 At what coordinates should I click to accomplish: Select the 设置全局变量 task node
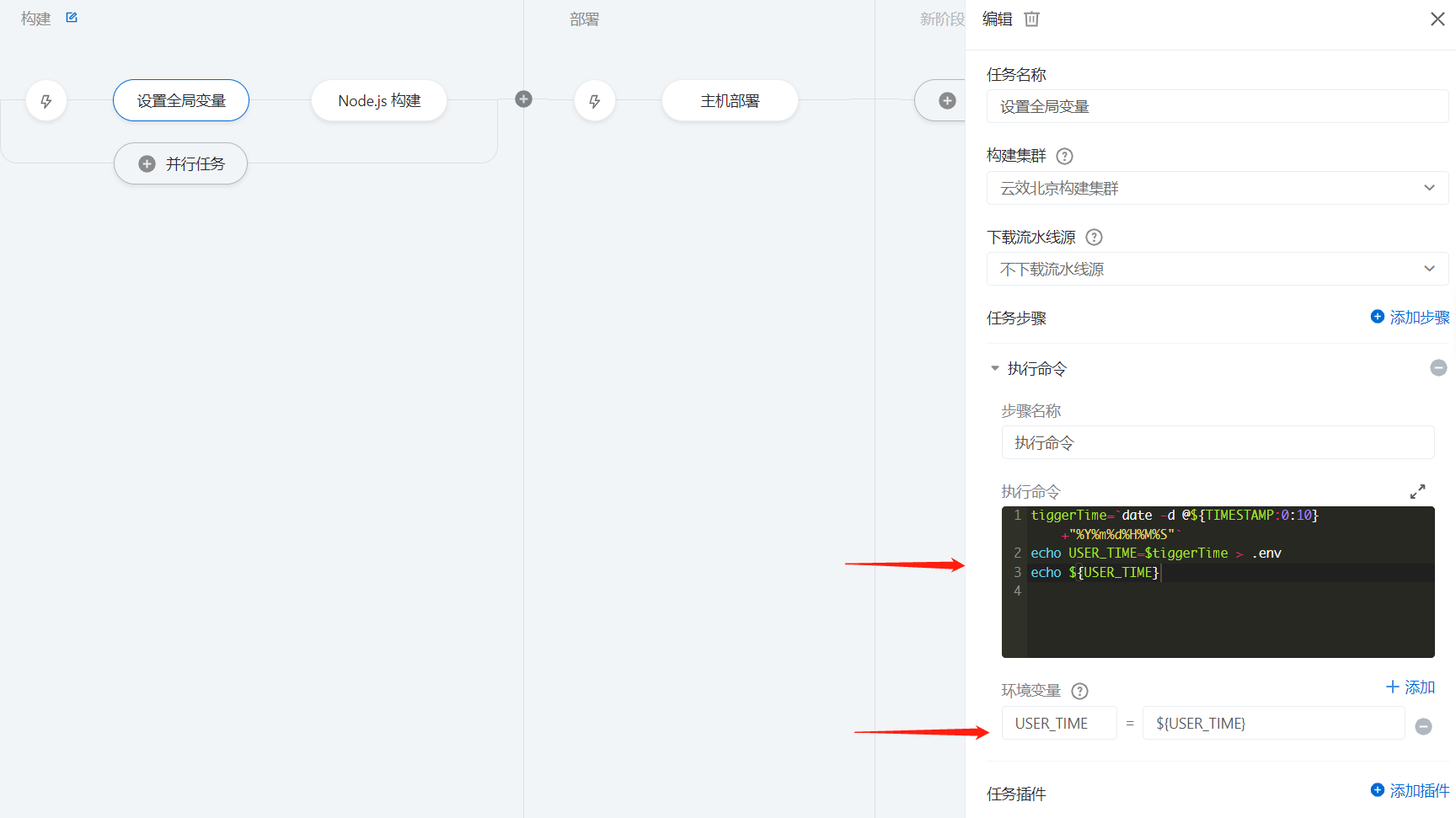pos(181,100)
